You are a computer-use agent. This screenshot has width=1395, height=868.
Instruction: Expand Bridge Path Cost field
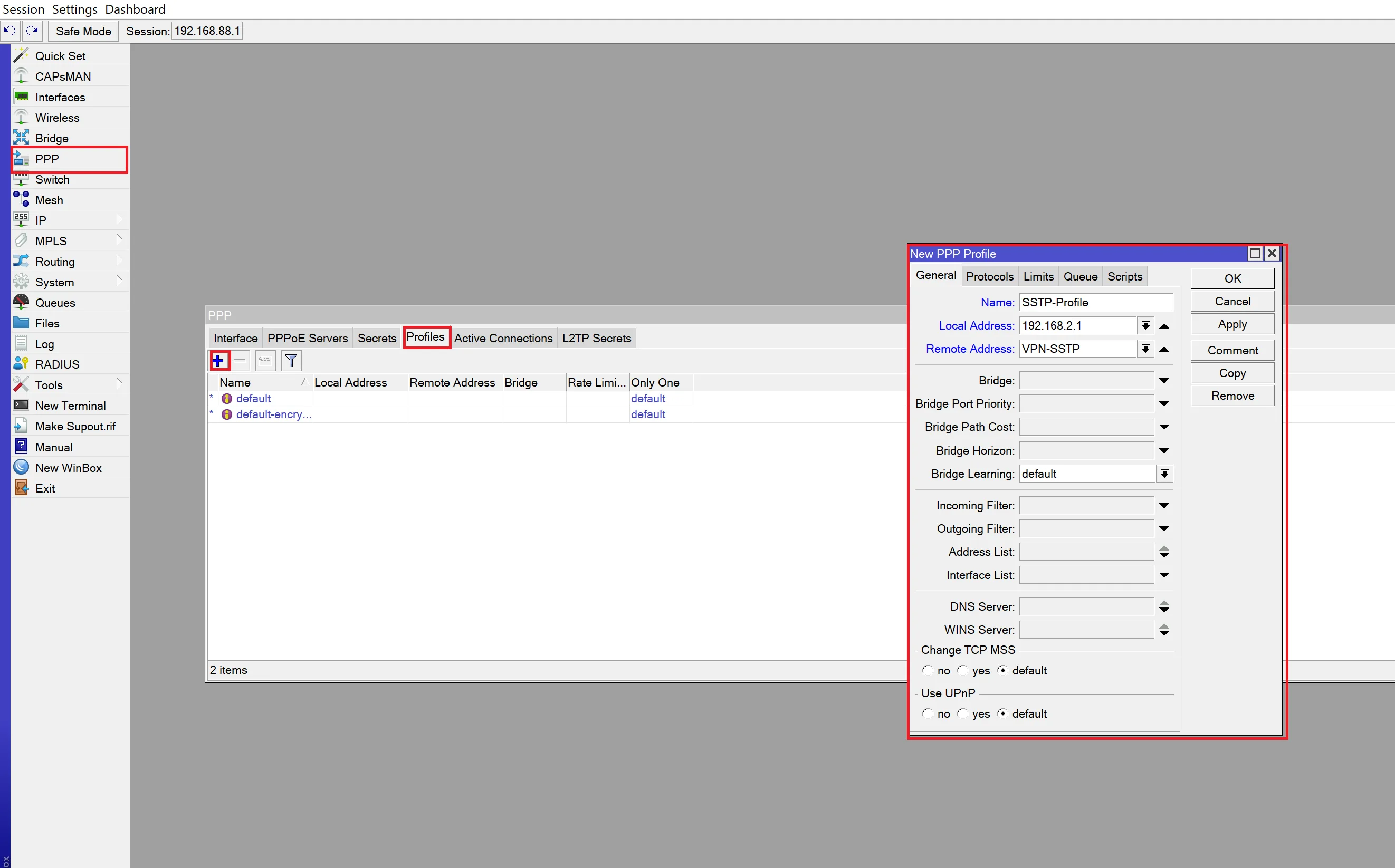point(1165,427)
